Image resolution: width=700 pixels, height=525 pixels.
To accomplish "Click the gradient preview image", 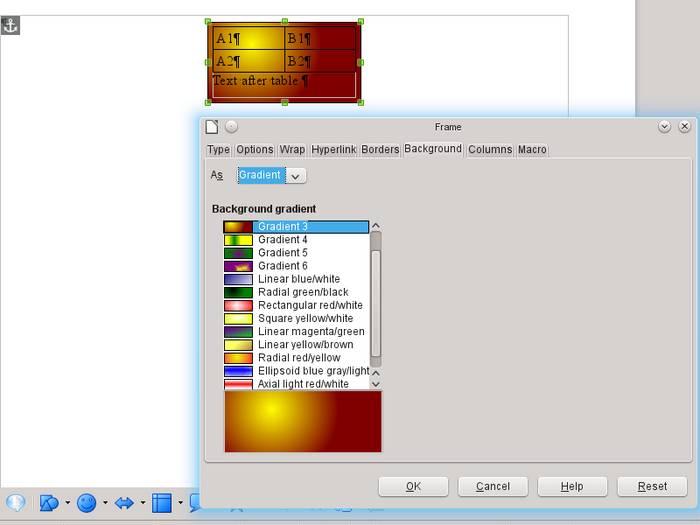I will click(x=303, y=421).
